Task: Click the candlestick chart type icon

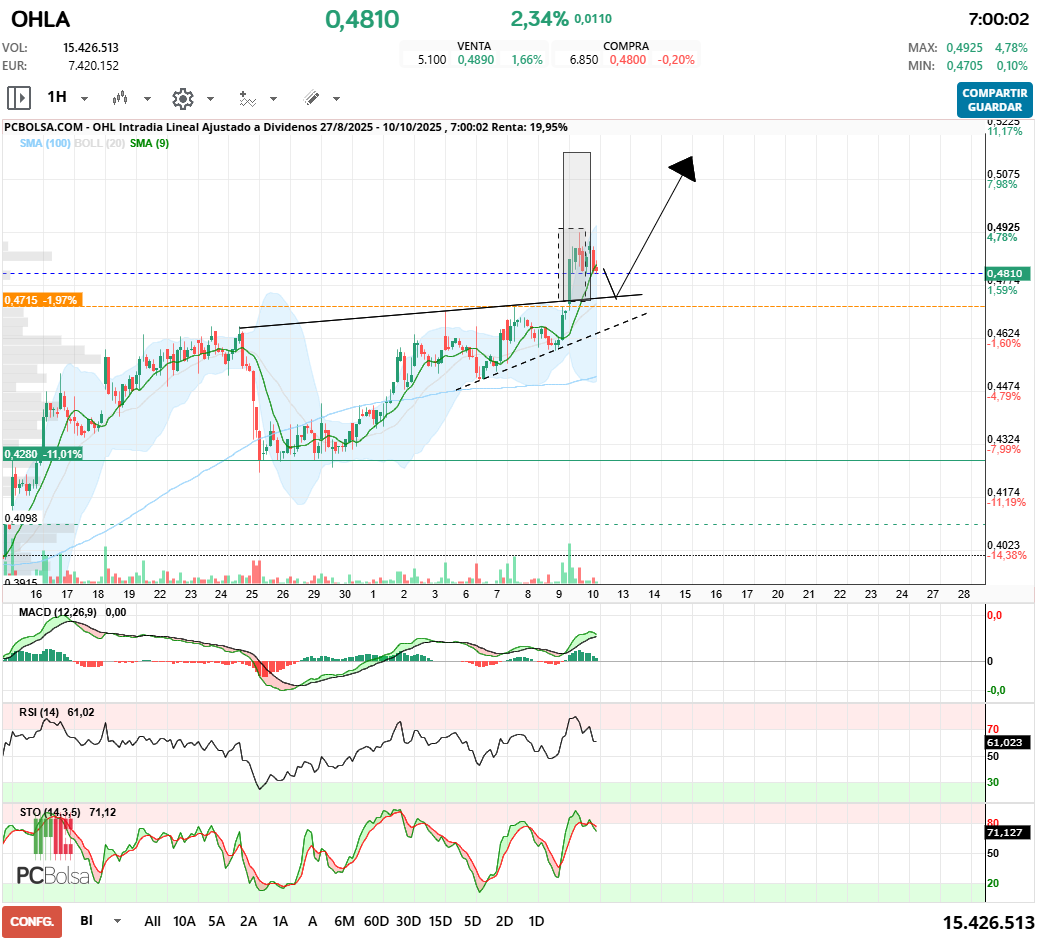Action: 120,98
